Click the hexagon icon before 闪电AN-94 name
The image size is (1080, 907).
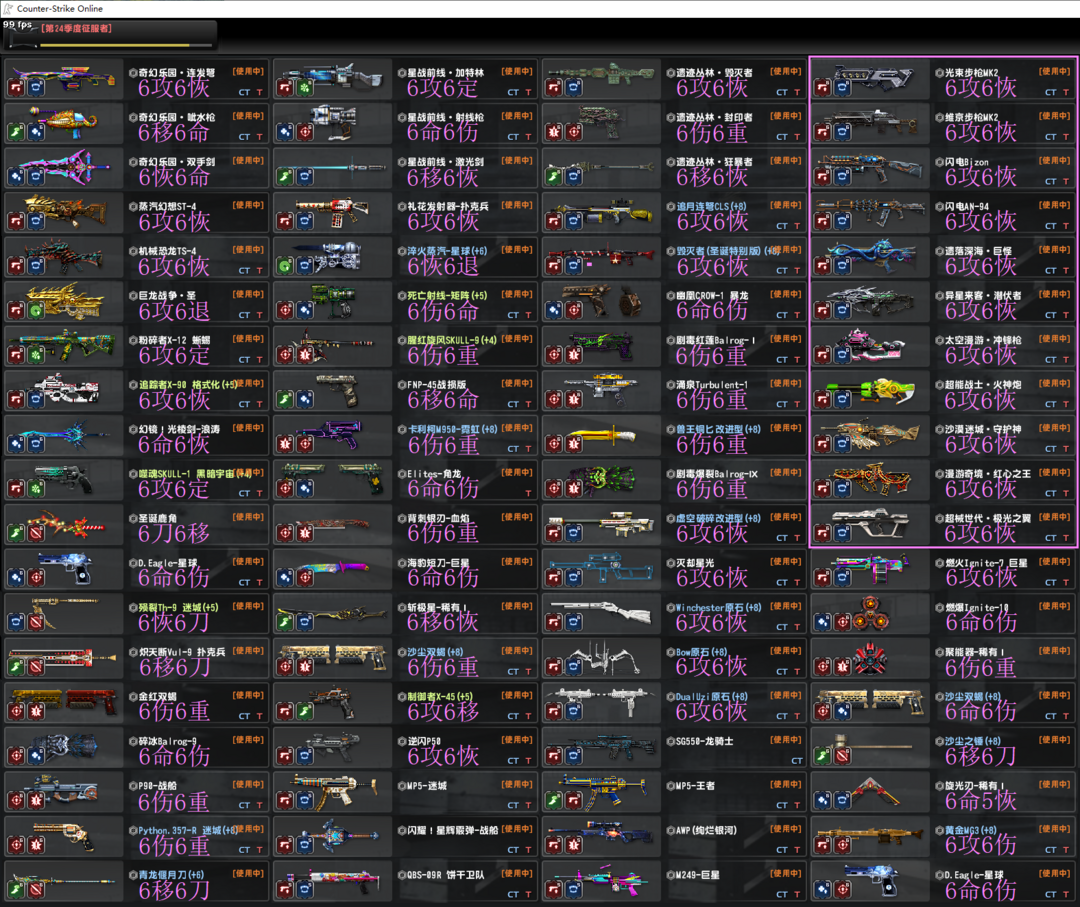click(939, 207)
